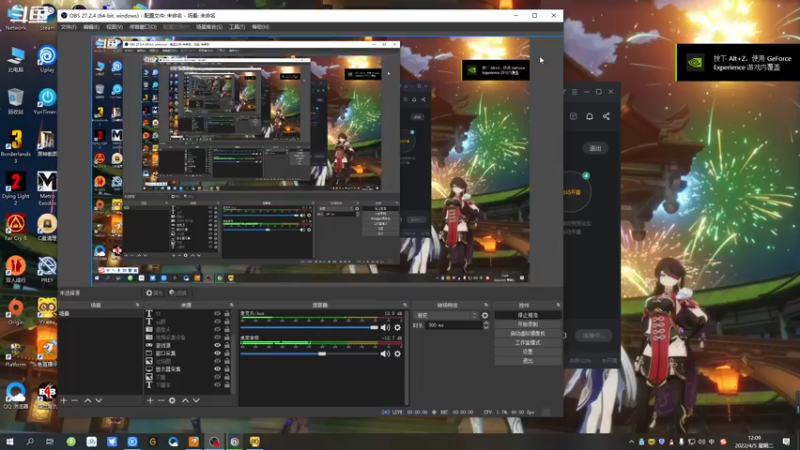Add a new source with plus icon

click(x=150, y=401)
